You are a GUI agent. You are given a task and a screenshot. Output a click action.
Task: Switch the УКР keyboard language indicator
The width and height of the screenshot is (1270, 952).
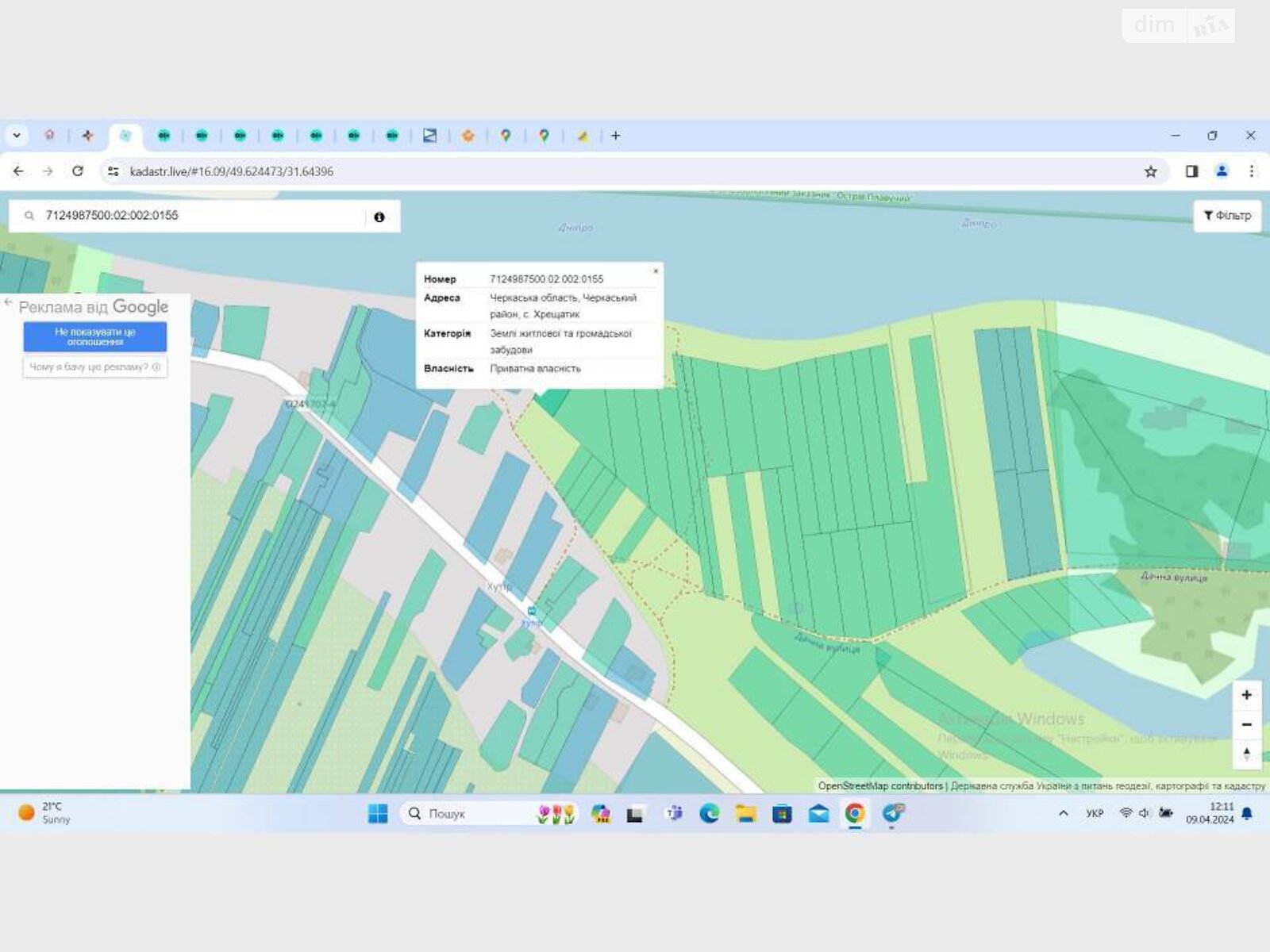(x=1095, y=813)
